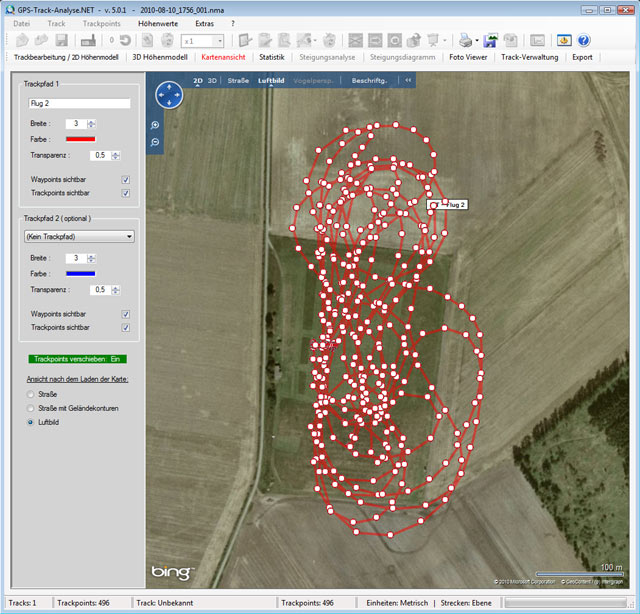Switch to the 3D Höhenmodell tab
640x614 pixels.
(160, 57)
